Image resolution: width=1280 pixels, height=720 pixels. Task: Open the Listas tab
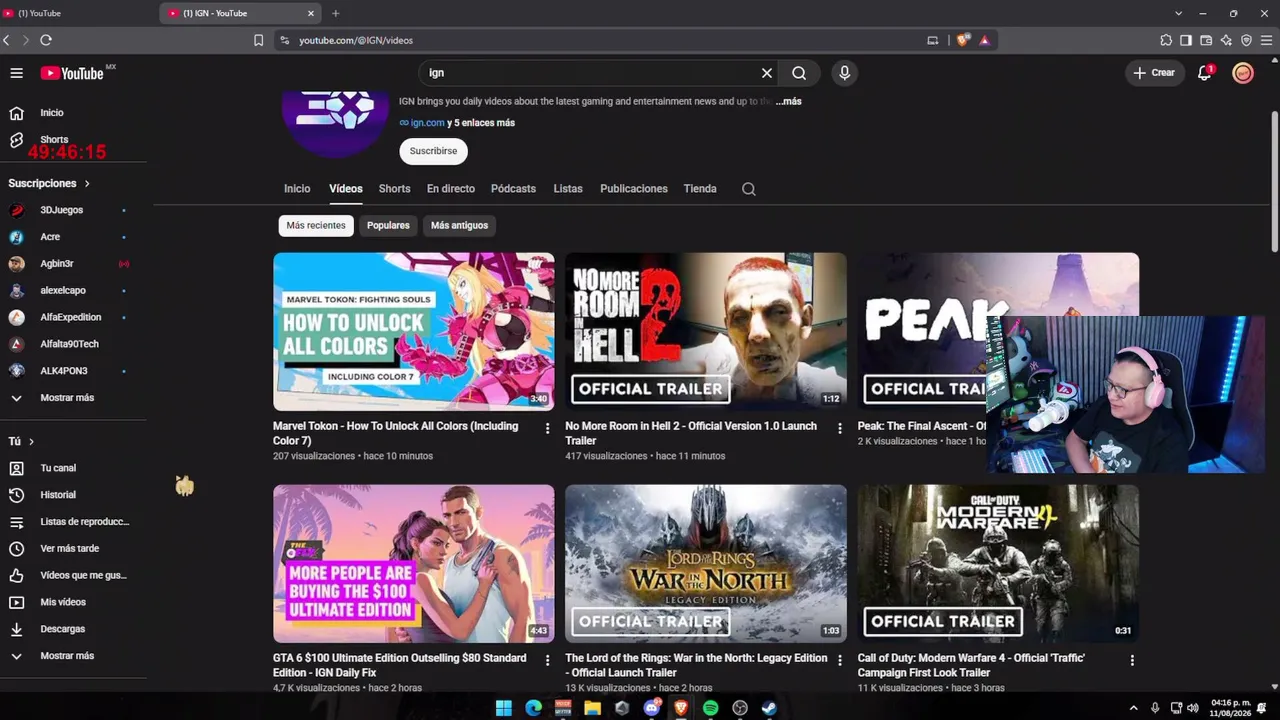click(x=568, y=189)
